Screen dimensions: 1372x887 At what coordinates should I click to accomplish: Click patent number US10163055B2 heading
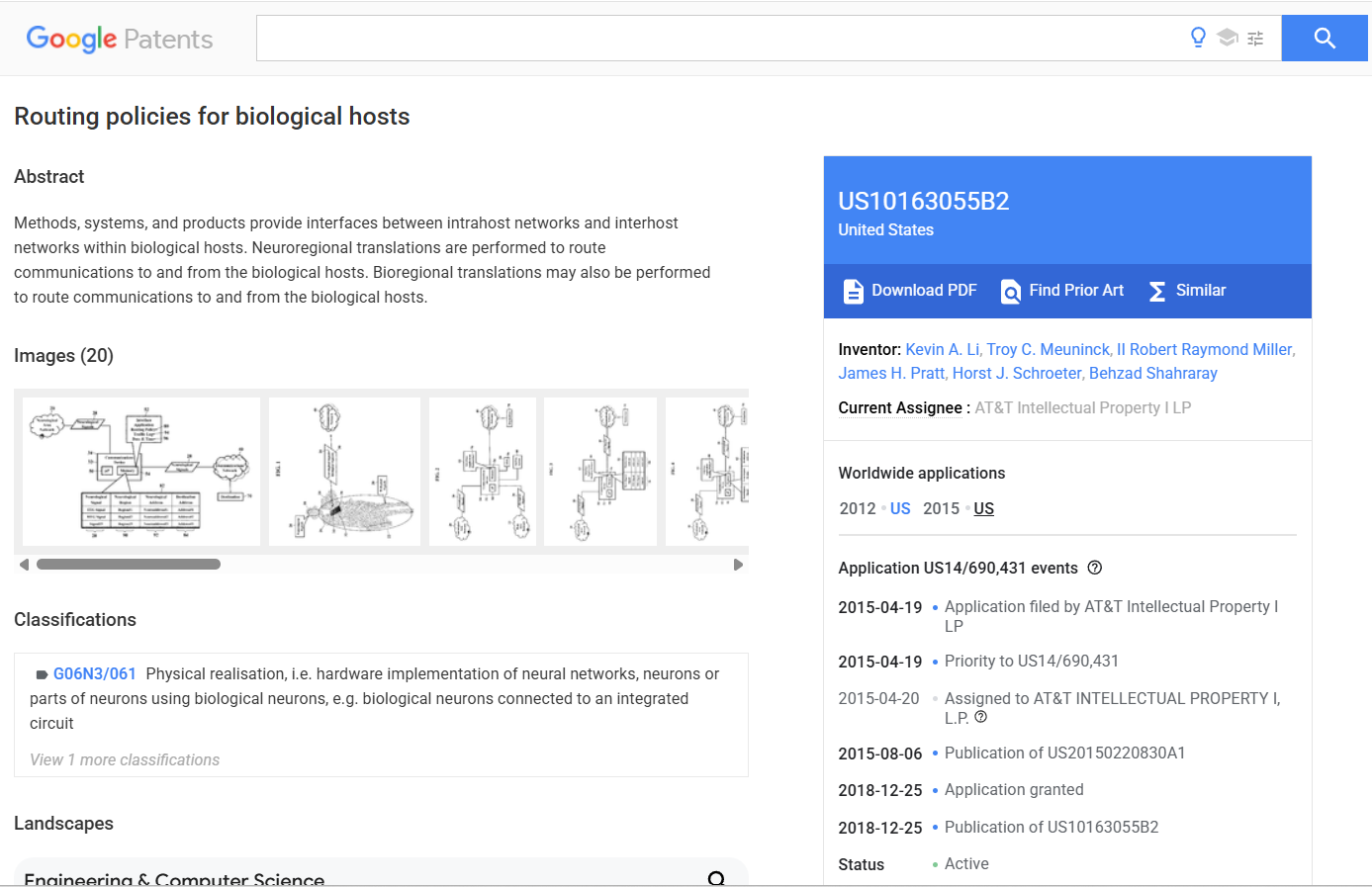(x=924, y=202)
